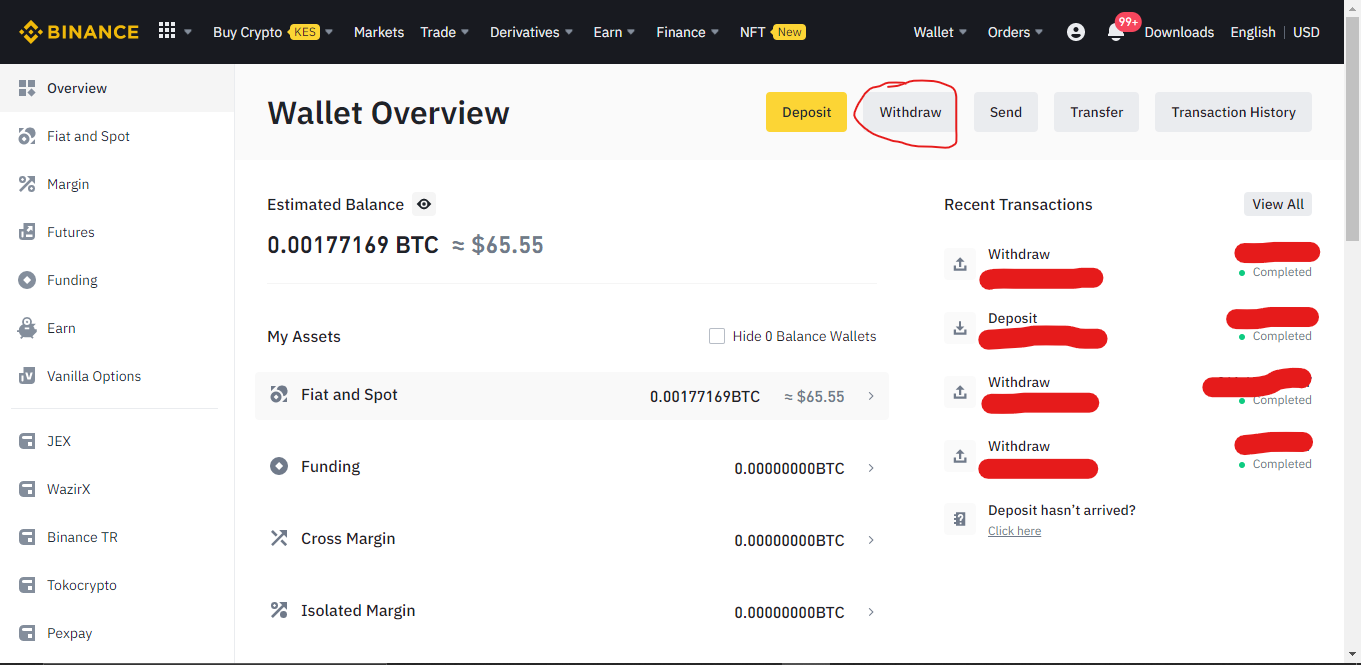Follow the Click here link
This screenshot has width=1361, height=665.
(1014, 531)
